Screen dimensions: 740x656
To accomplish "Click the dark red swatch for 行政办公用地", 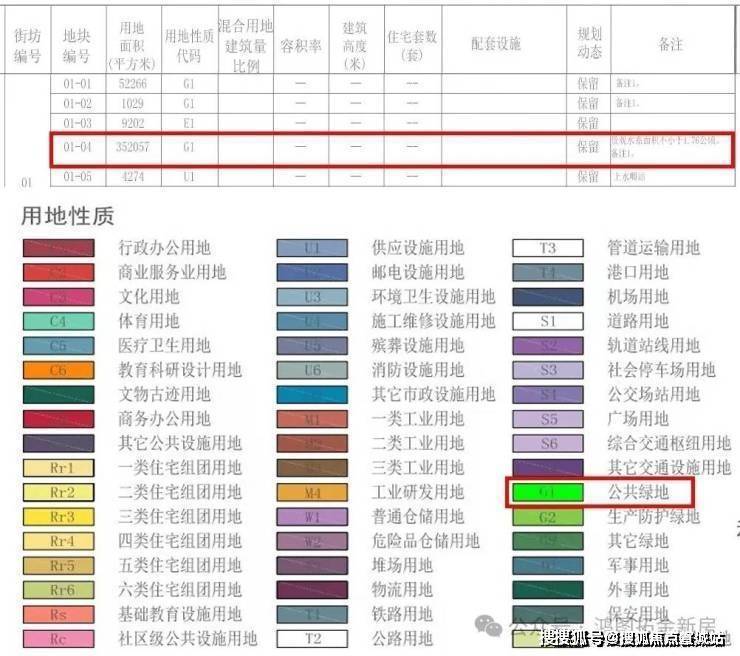I will 59,248.
